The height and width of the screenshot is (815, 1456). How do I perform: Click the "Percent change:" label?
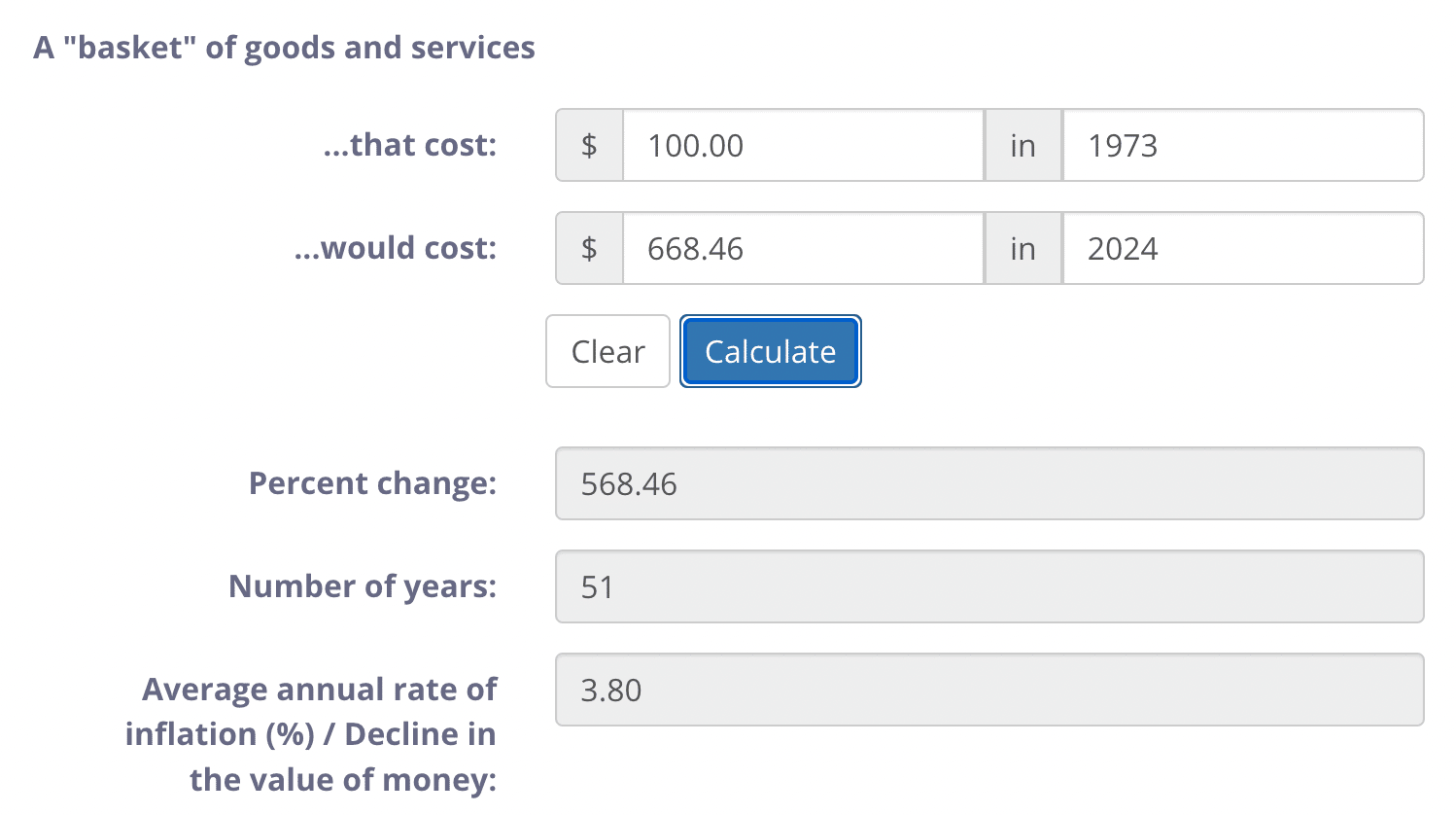[x=372, y=483]
